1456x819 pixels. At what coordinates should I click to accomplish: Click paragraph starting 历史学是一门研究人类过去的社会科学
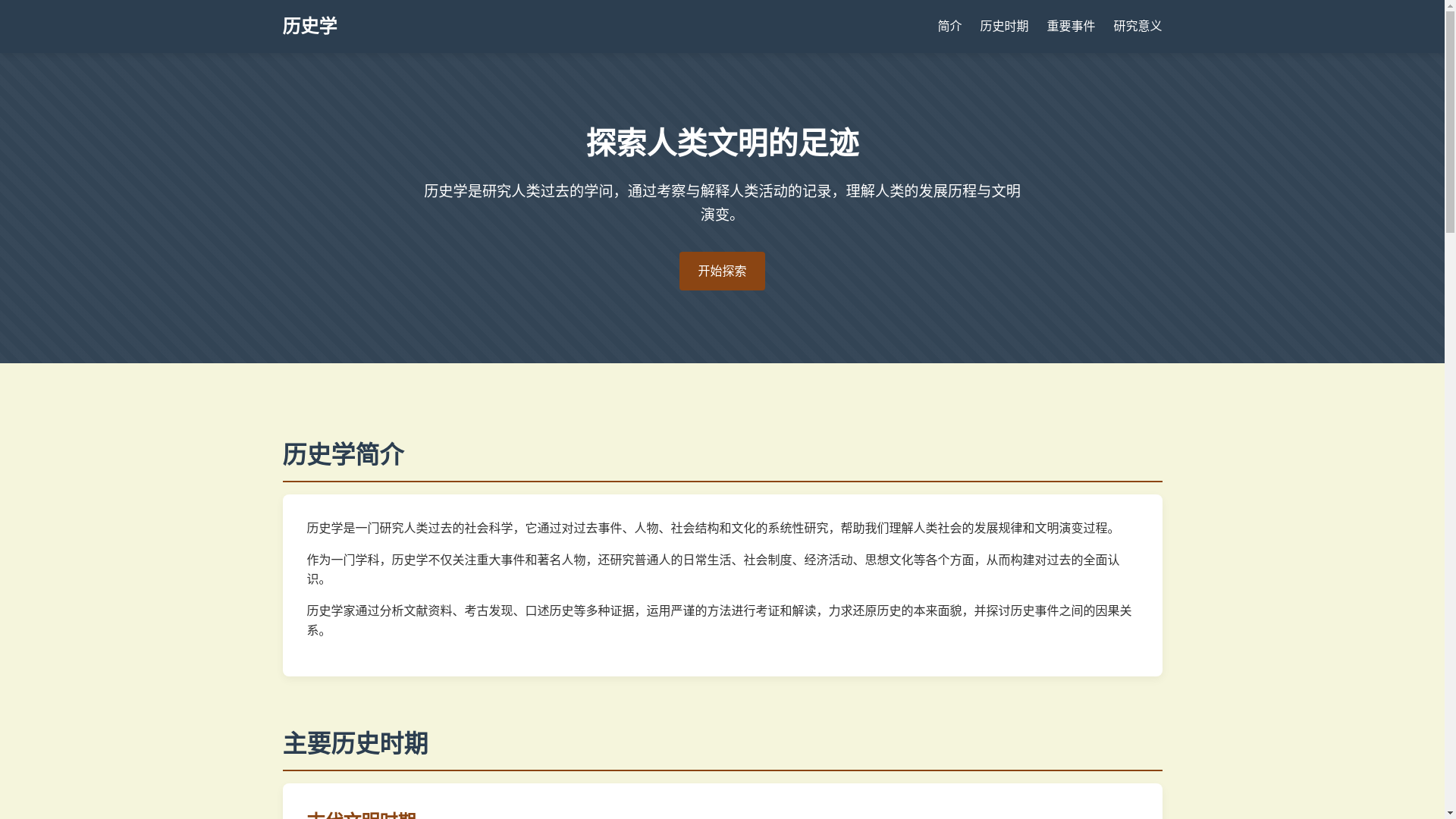pyautogui.click(x=713, y=528)
